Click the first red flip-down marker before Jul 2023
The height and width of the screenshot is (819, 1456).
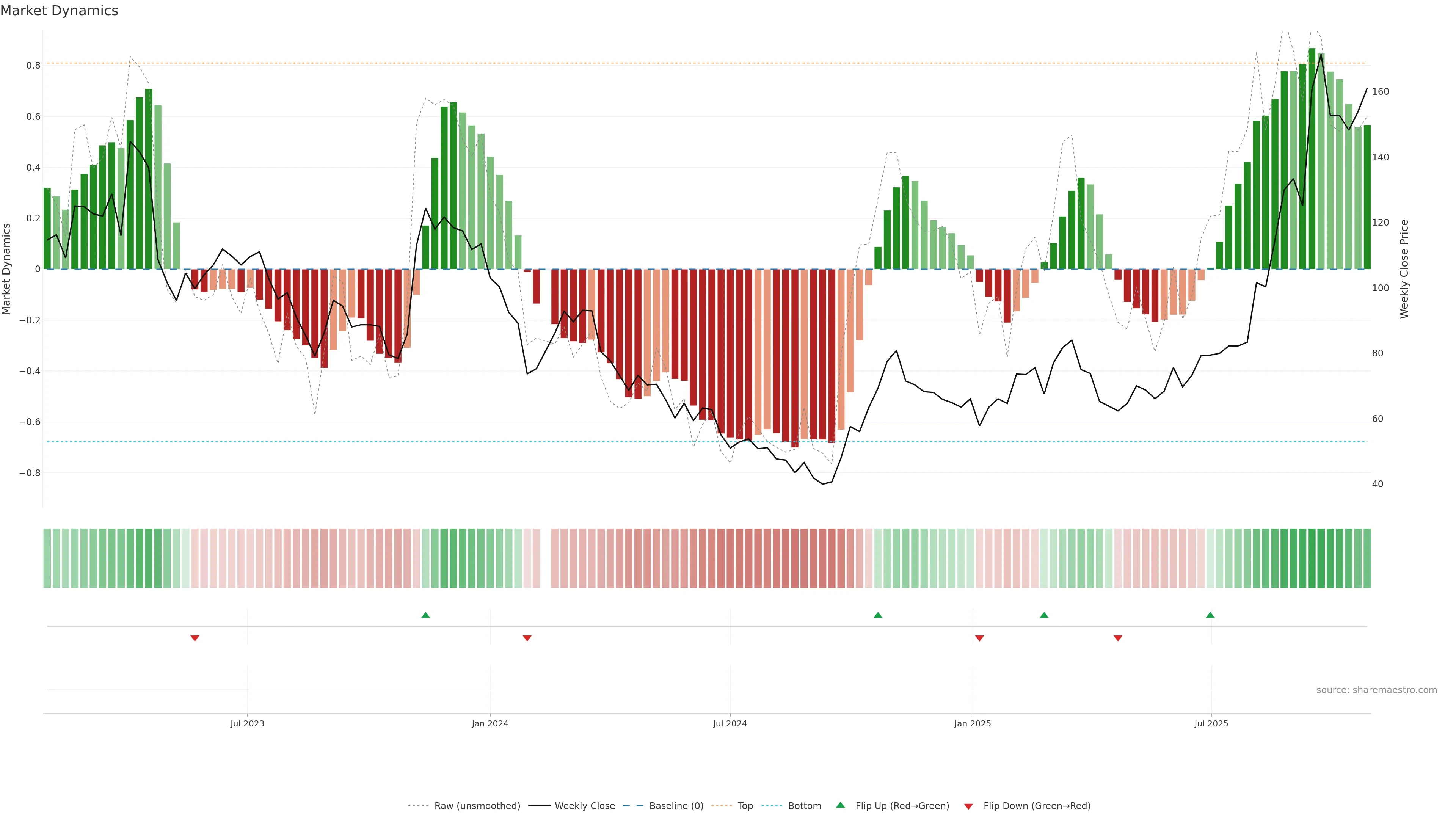point(195,638)
